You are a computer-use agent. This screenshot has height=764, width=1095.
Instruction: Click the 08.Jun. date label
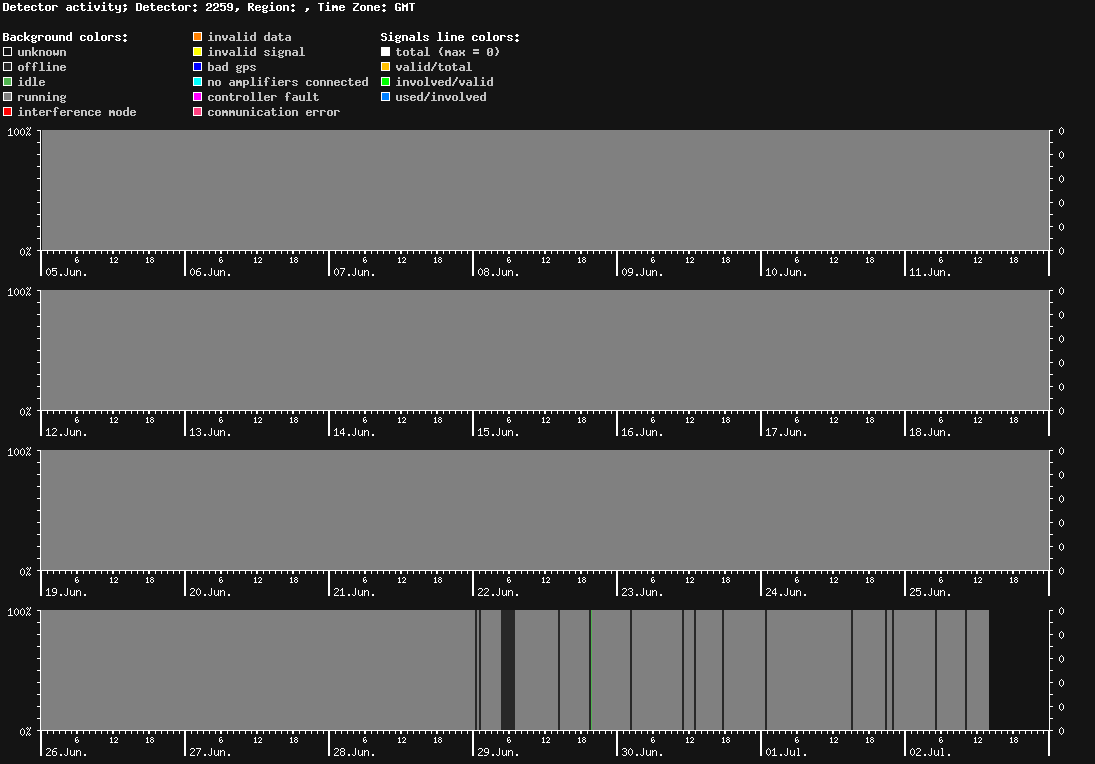499,272
